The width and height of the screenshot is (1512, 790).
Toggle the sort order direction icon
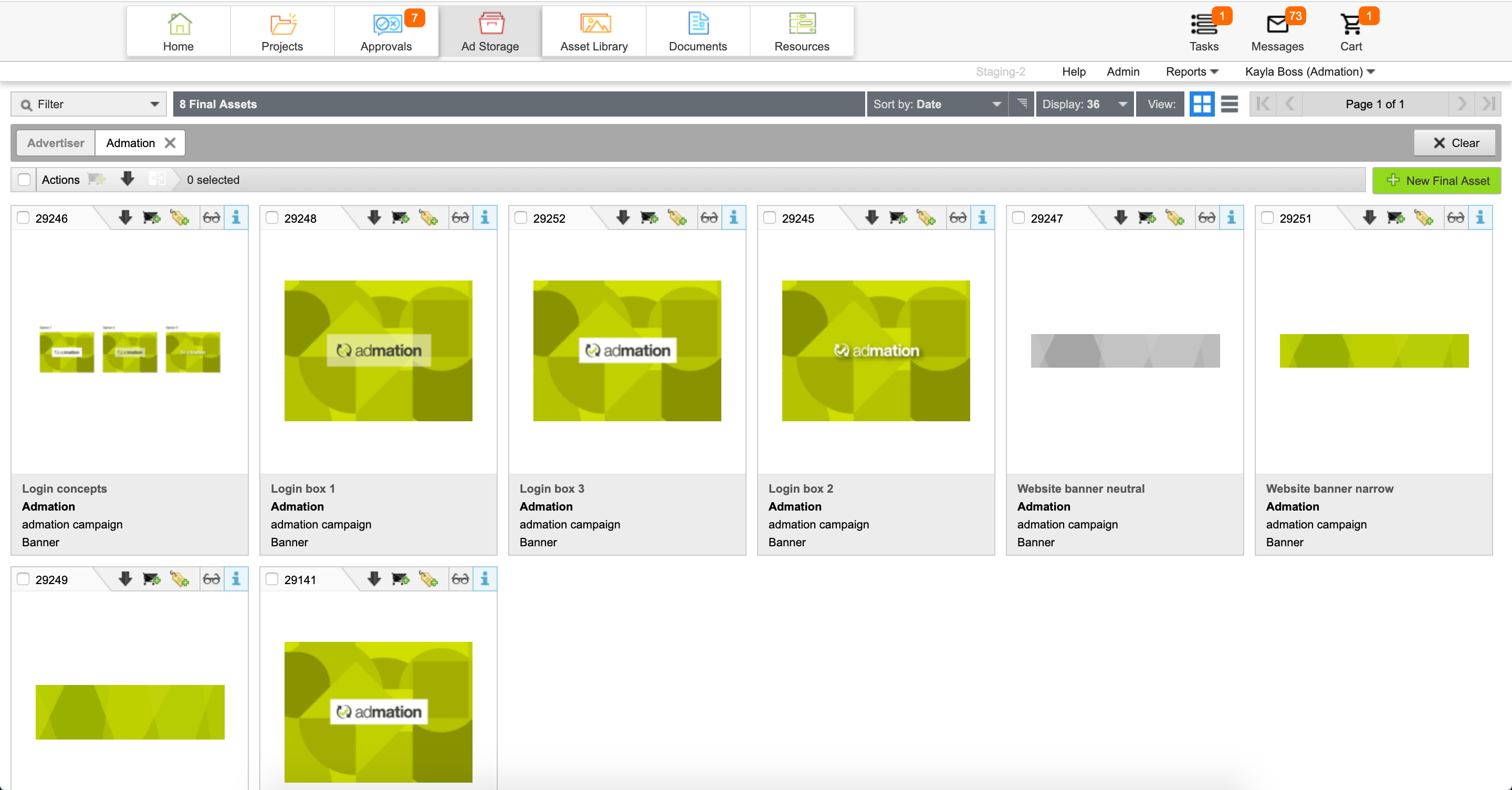pyautogui.click(x=1022, y=104)
